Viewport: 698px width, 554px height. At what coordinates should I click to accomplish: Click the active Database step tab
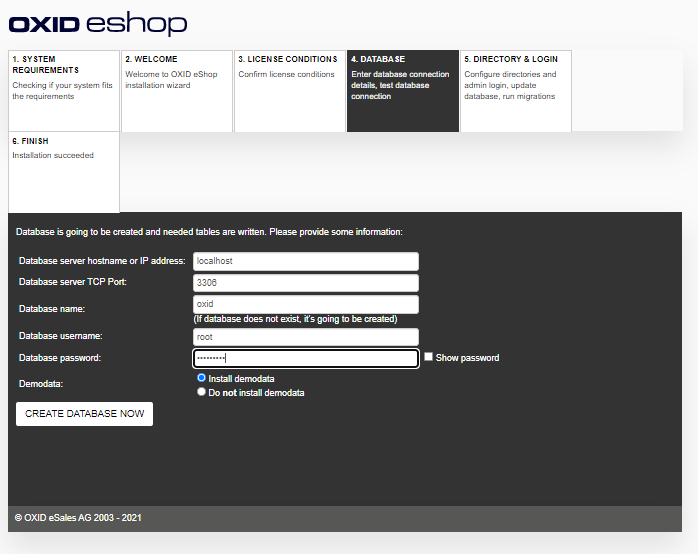403,90
